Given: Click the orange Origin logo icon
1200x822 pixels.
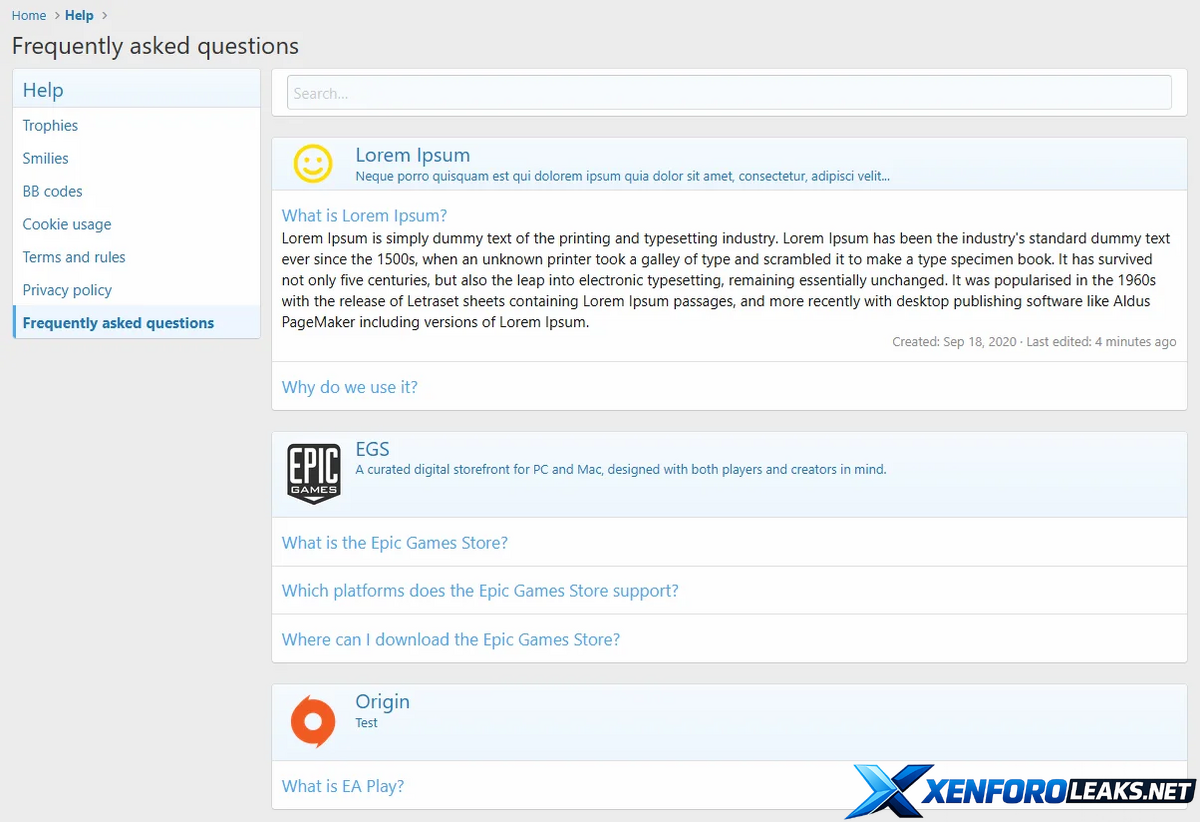Looking at the screenshot, I should click(x=313, y=721).
